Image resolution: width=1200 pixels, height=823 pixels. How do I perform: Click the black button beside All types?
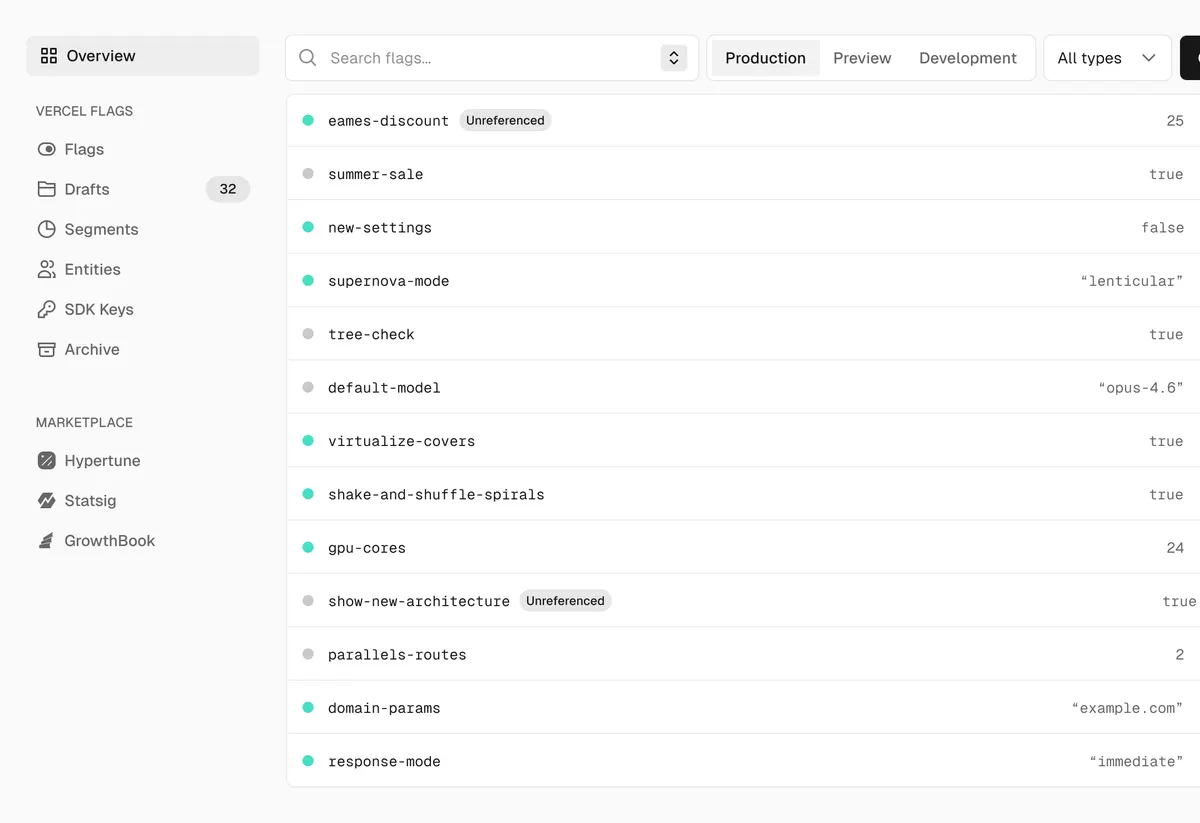coord(1190,58)
